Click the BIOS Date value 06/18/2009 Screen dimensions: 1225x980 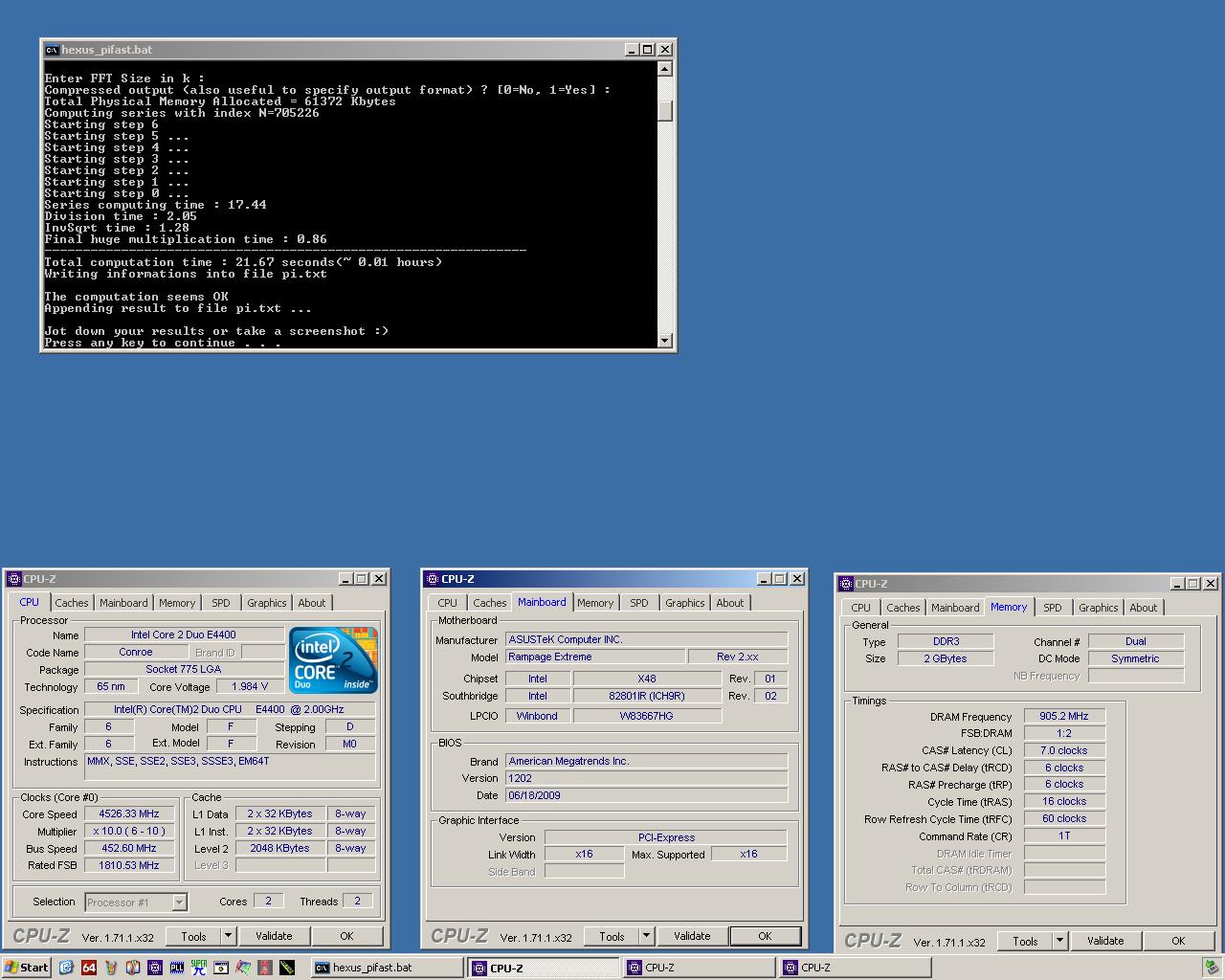646,795
